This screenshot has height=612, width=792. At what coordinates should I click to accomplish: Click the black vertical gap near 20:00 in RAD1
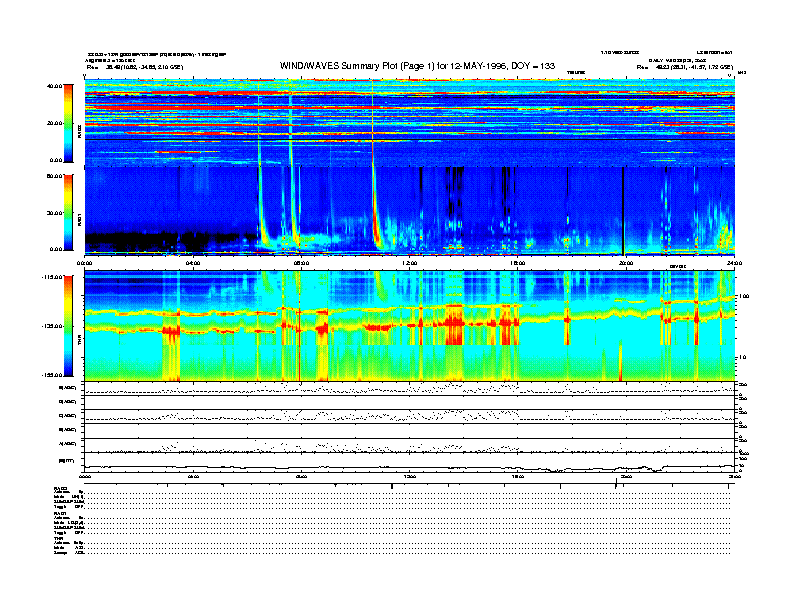point(623,211)
